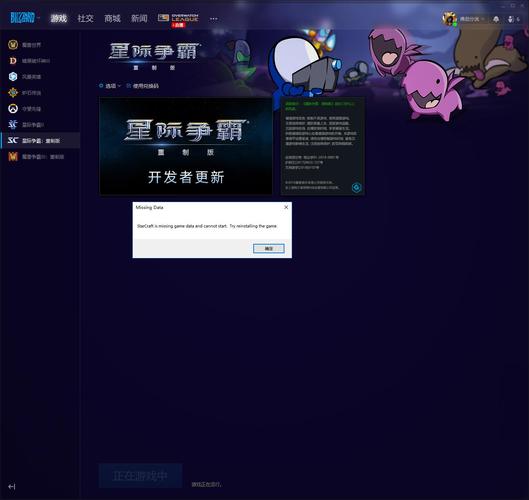Expand the account name dropdown

(472, 19)
